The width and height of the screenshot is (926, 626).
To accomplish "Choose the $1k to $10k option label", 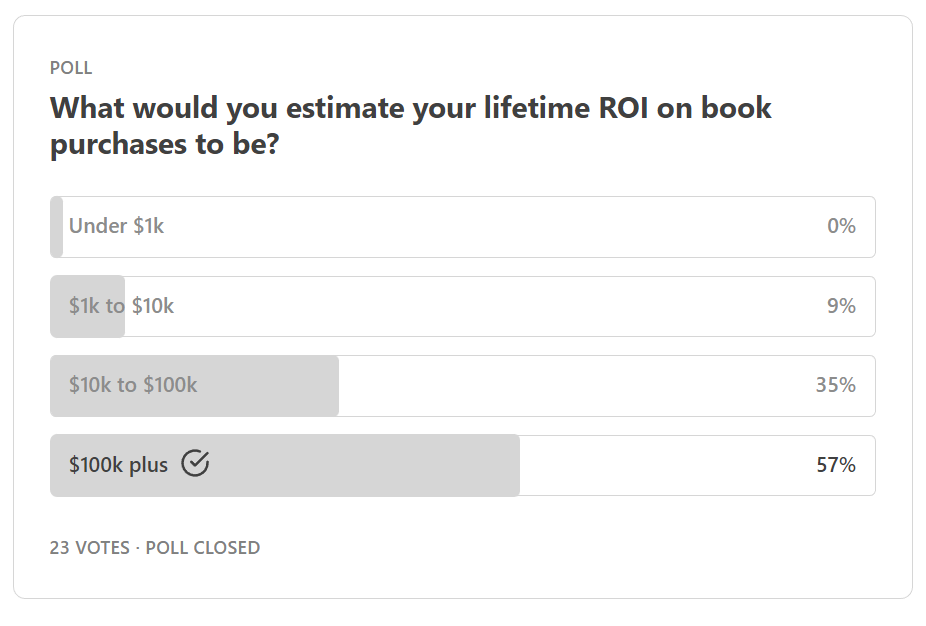I will 121,306.
